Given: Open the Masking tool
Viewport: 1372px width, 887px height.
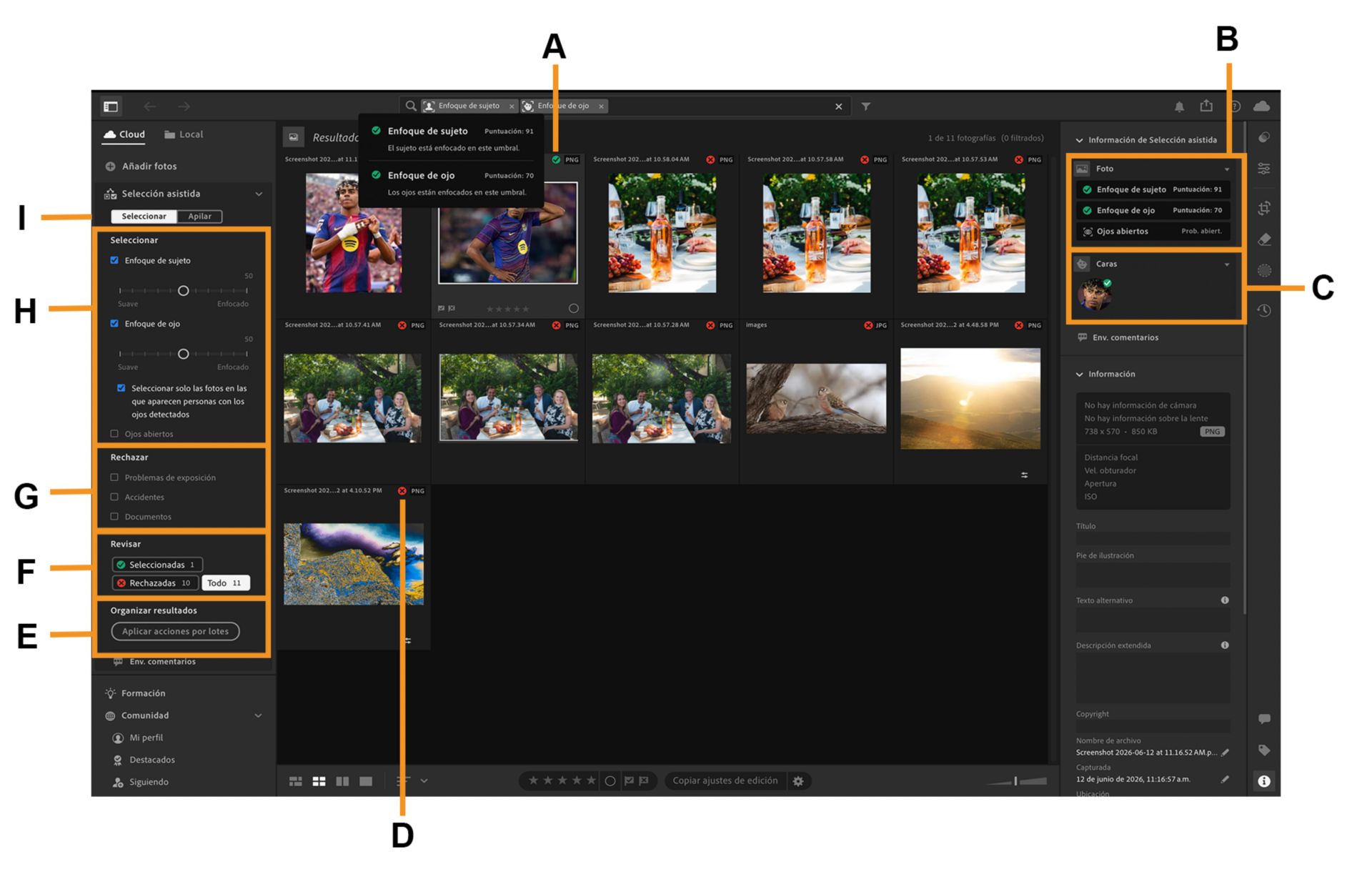Looking at the screenshot, I should click(x=1264, y=270).
